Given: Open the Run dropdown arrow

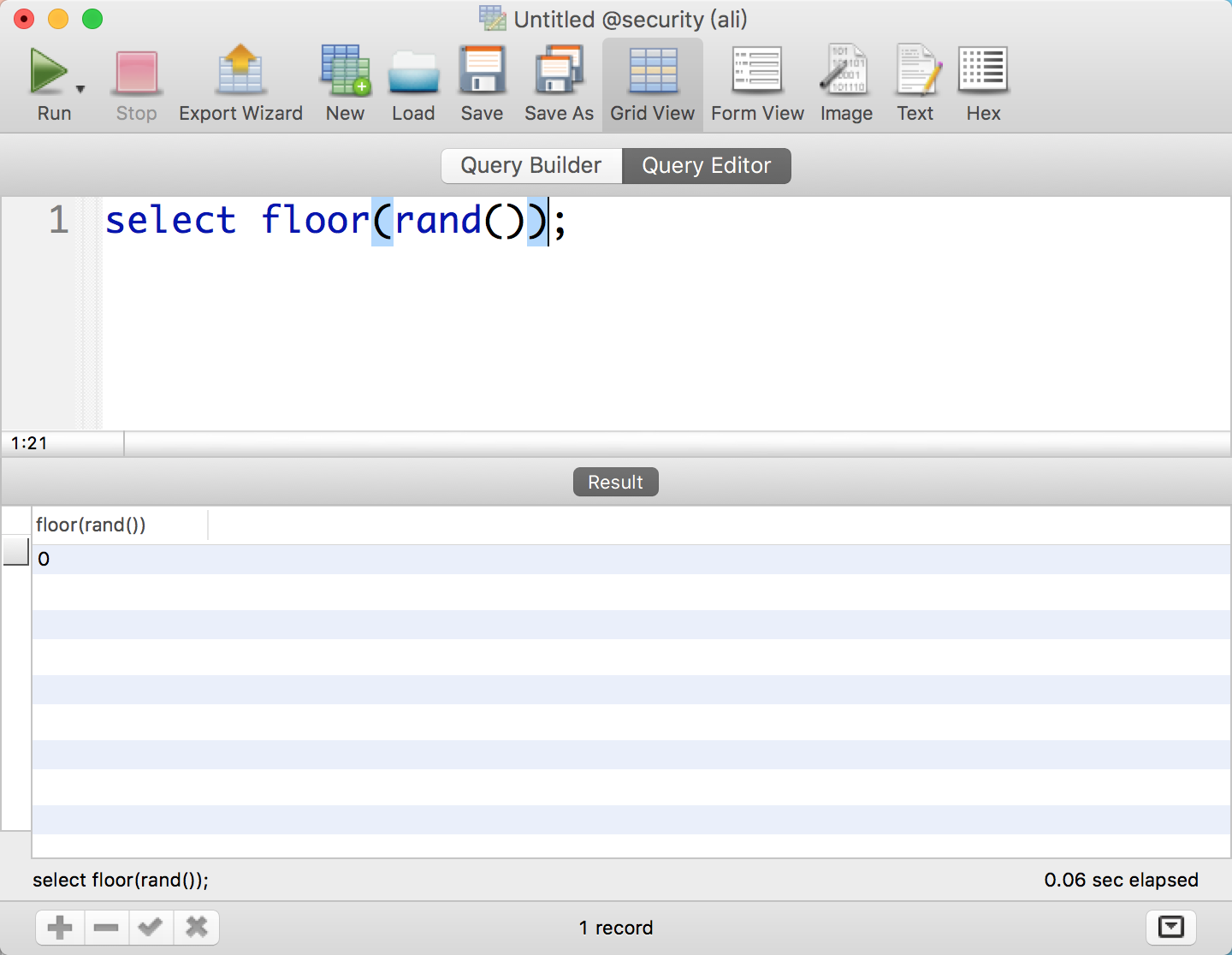Looking at the screenshot, I should coord(80,89).
